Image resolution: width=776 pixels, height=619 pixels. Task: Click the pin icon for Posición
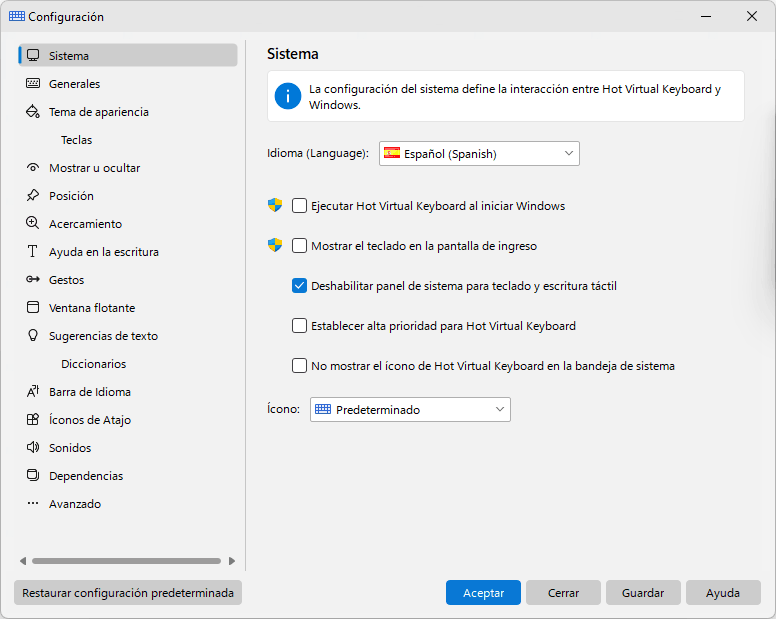point(33,195)
